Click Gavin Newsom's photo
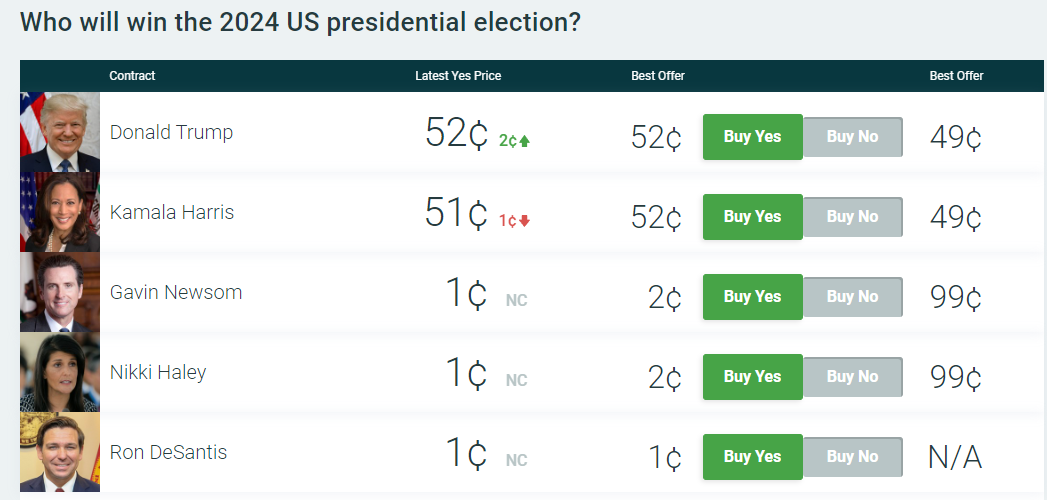The height and width of the screenshot is (500, 1047). click(60, 292)
